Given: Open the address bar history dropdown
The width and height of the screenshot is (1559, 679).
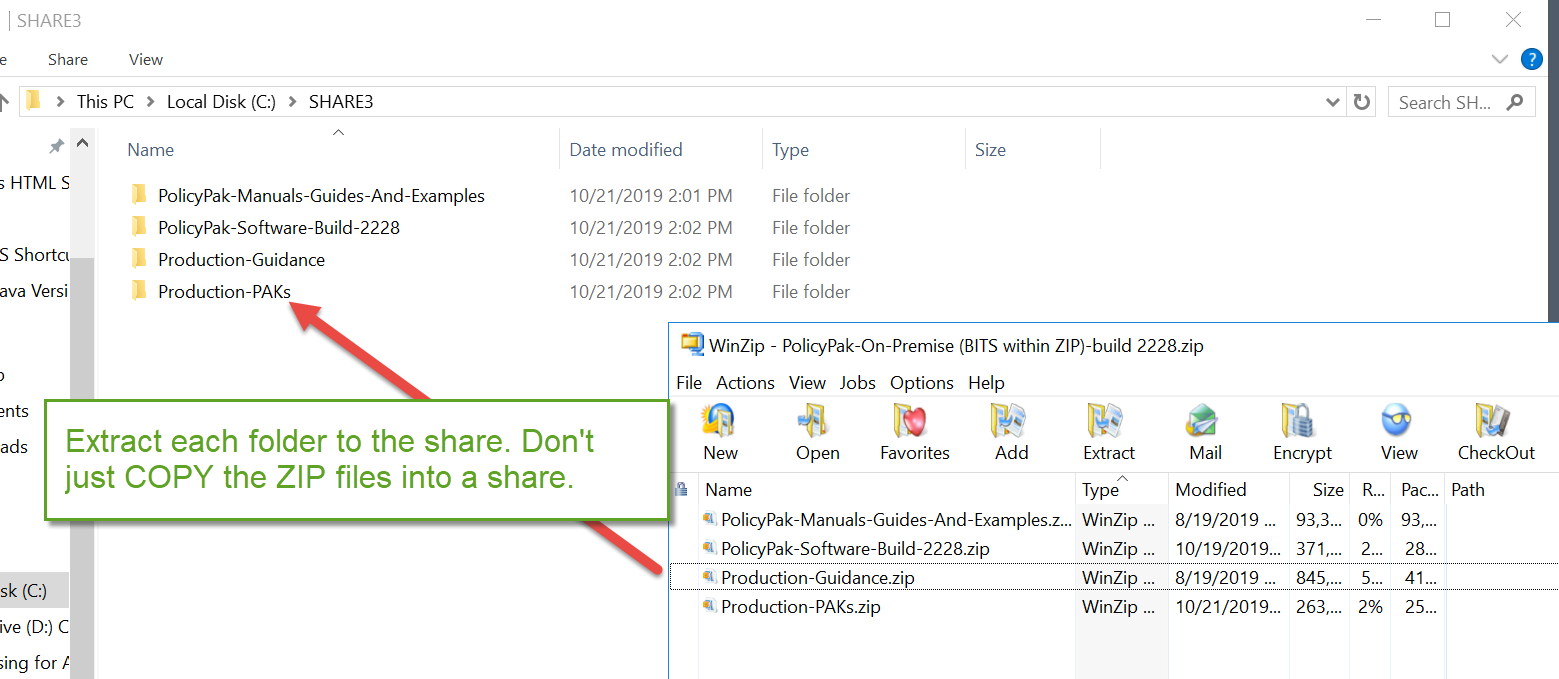Looking at the screenshot, I should point(1332,101).
